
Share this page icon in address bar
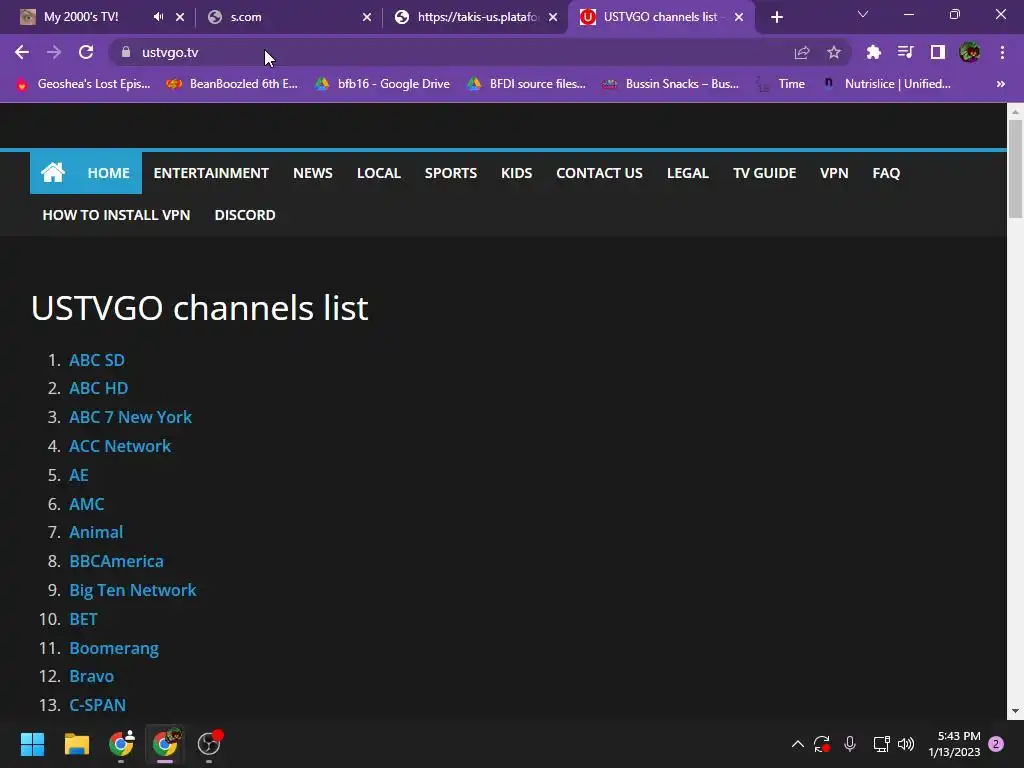(802, 52)
